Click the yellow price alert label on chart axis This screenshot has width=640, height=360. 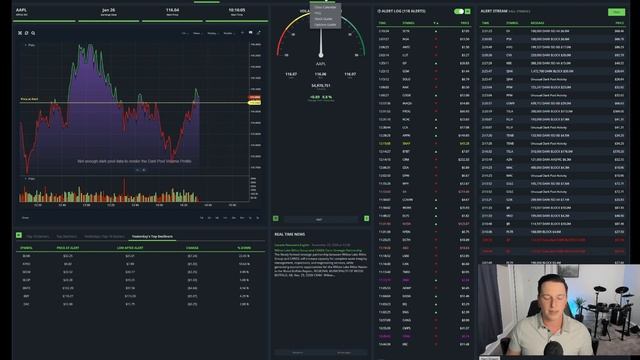point(254,102)
